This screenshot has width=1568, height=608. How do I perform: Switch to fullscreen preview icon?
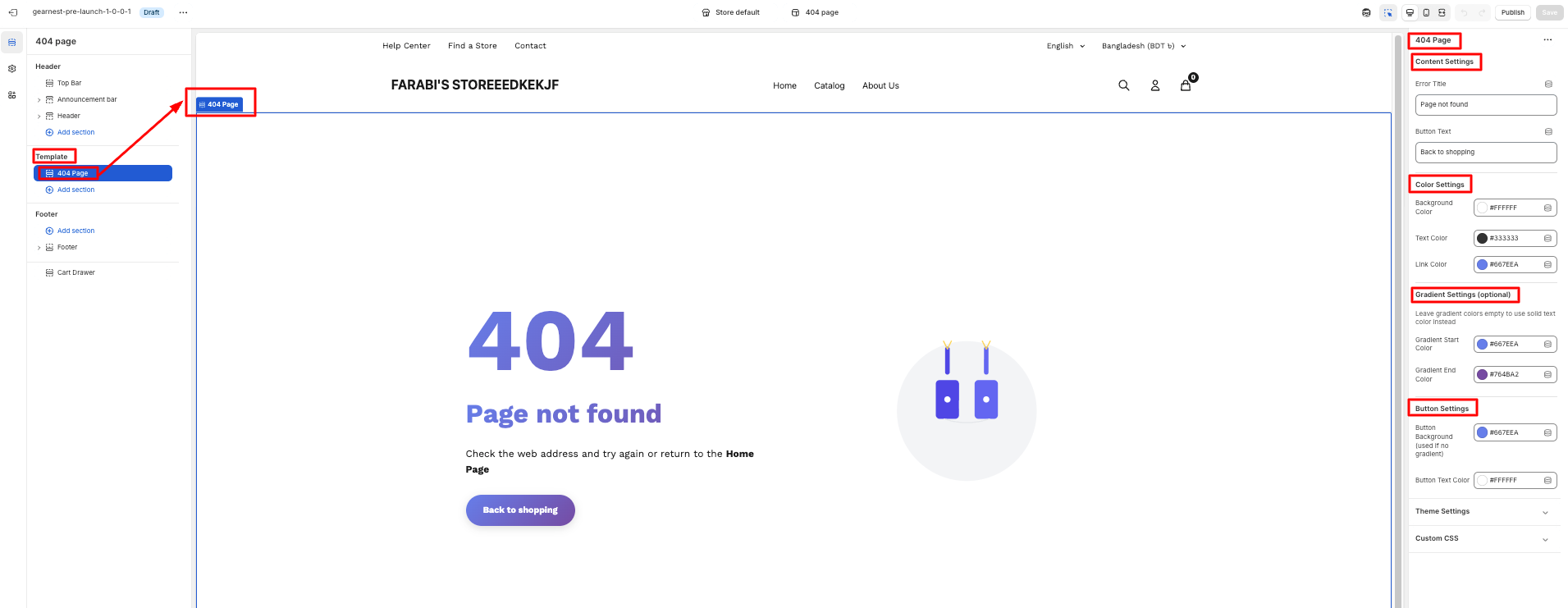tap(1442, 12)
